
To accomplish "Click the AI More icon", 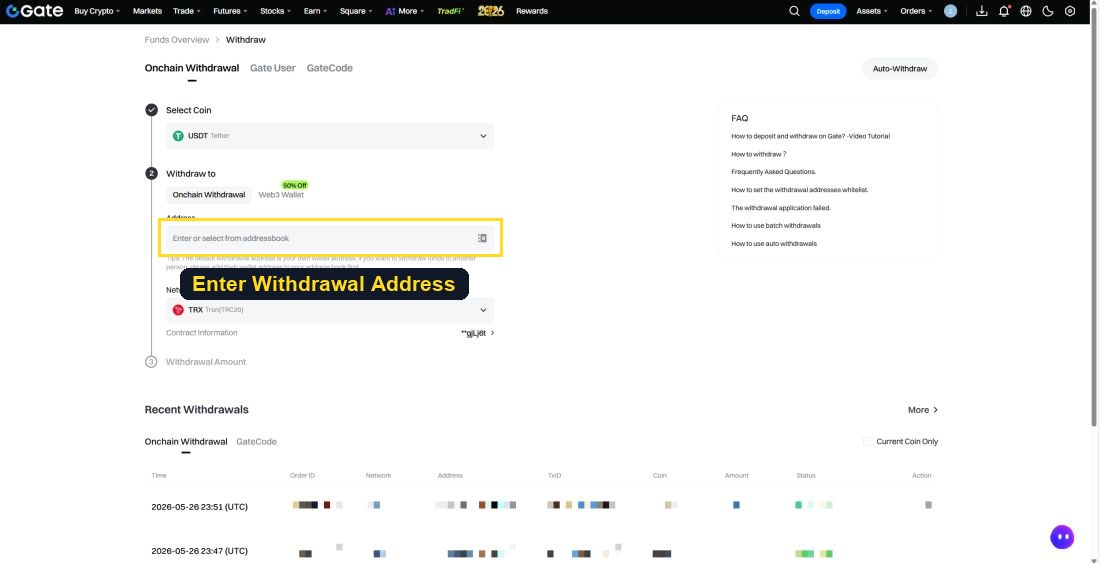I will (x=390, y=11).
